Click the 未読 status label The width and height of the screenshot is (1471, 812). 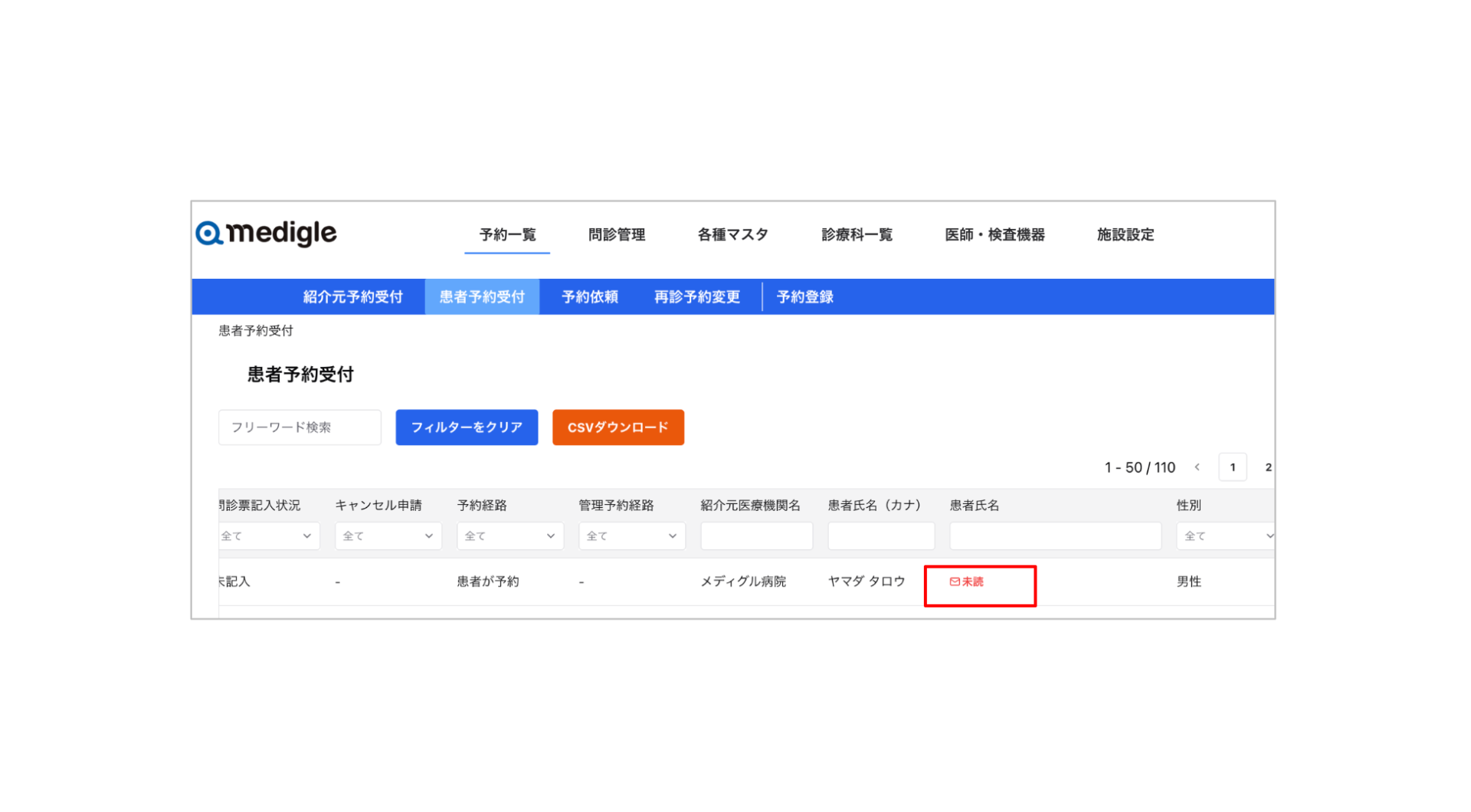point(972,582)
